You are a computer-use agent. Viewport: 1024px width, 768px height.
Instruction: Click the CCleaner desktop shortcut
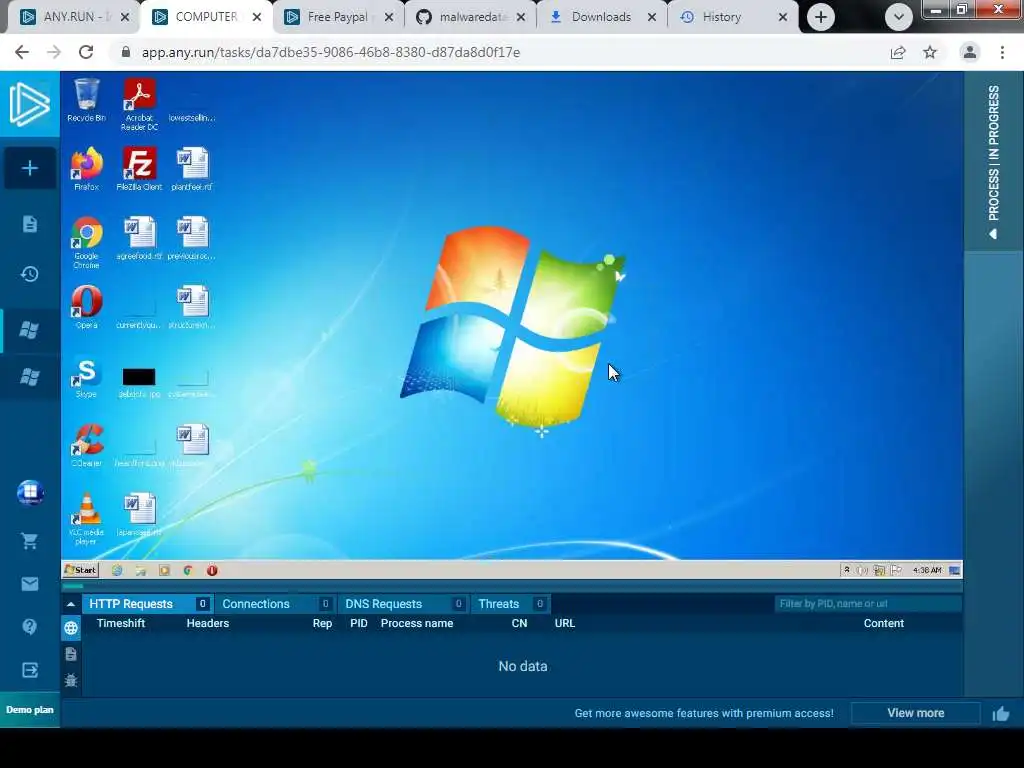coord(86,445)
